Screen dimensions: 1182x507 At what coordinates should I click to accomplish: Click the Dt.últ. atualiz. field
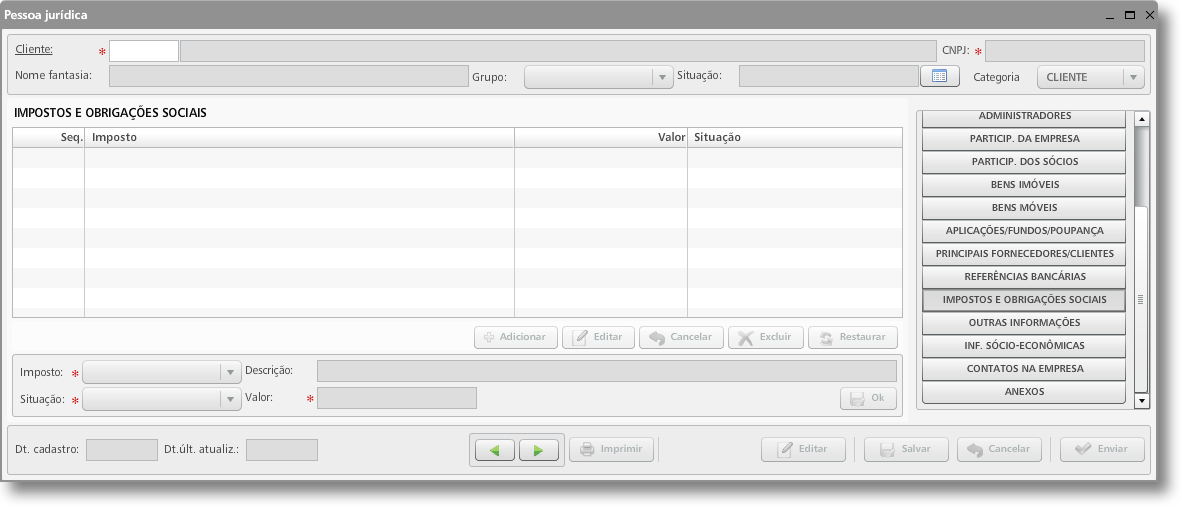(282, 450)
